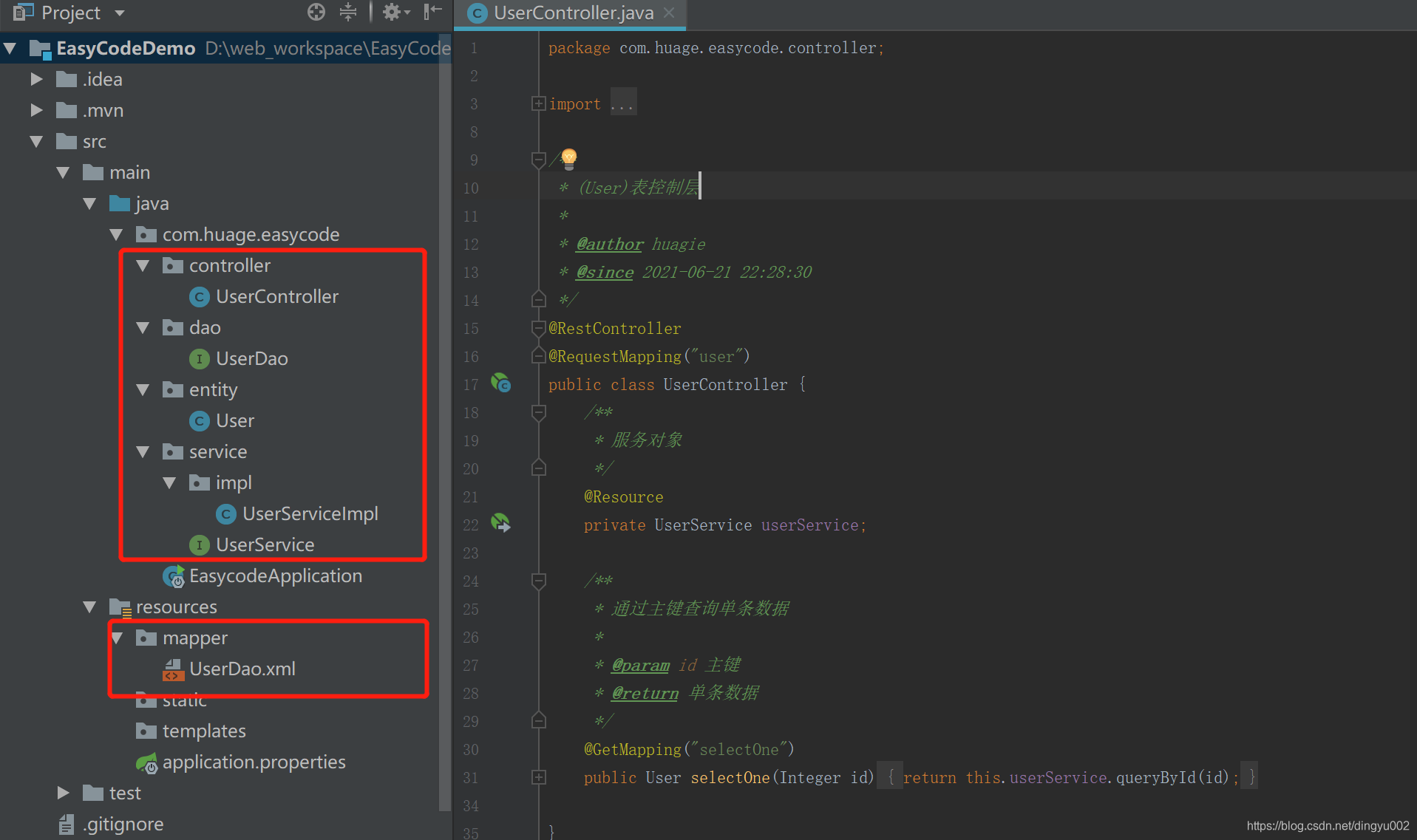Click the EasycodeApplication Spring Boot icon
Image resolution: width=1417 pixels, height=840 pixels.
[x=174, y=576]
